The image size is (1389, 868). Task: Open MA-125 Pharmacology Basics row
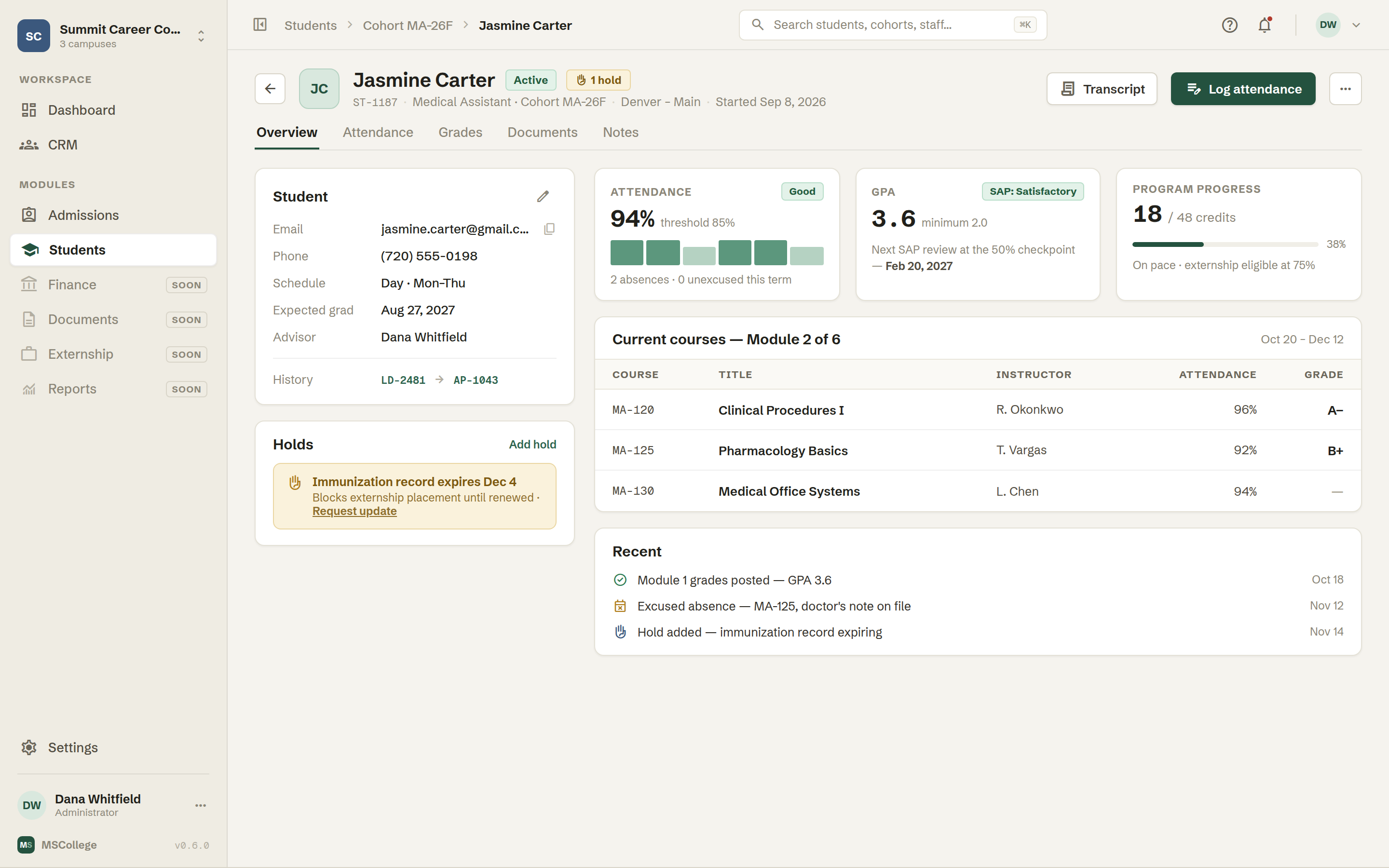[x=978, y=451]
